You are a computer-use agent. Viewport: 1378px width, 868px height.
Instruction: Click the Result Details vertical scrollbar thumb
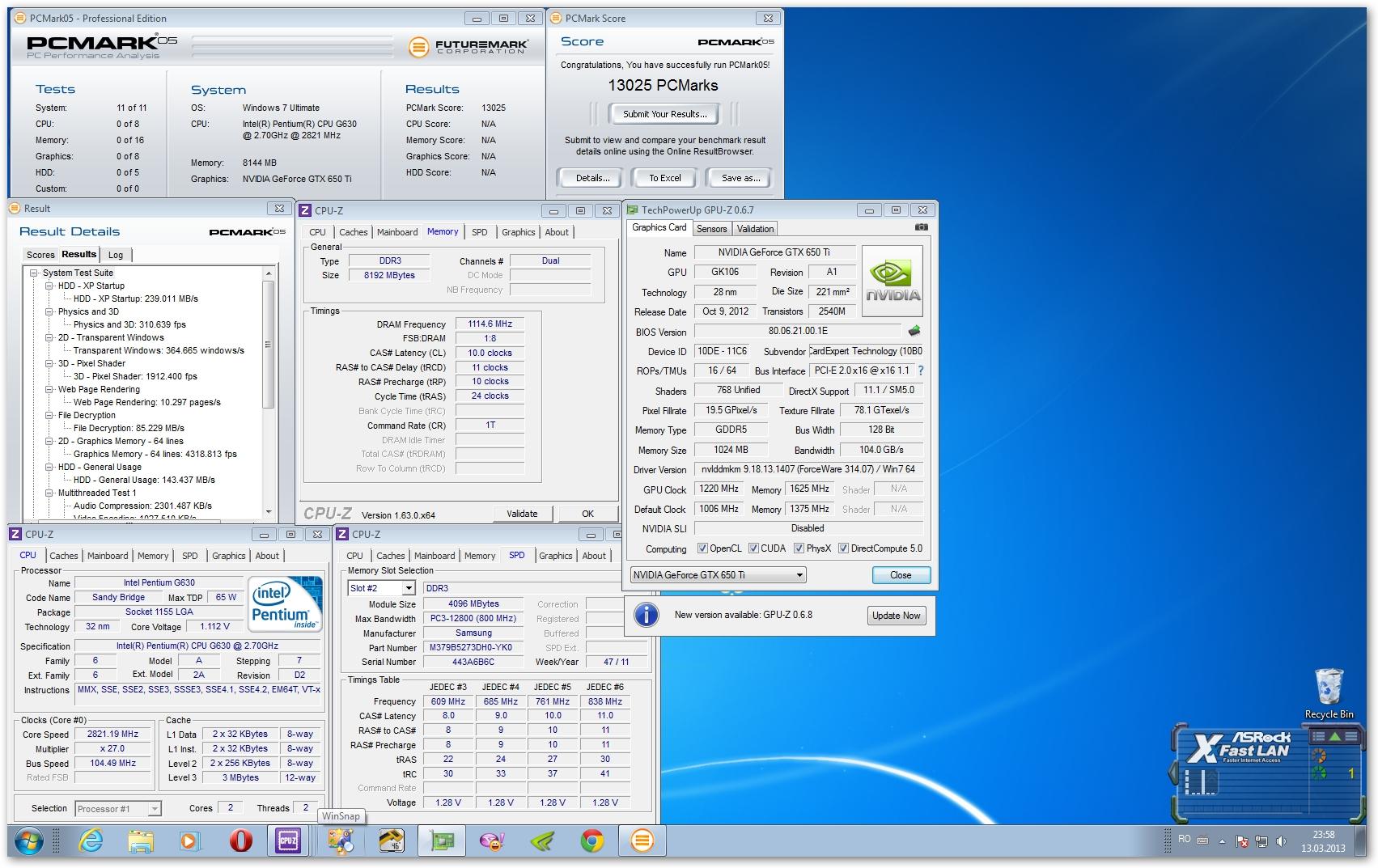click(268, 344)
